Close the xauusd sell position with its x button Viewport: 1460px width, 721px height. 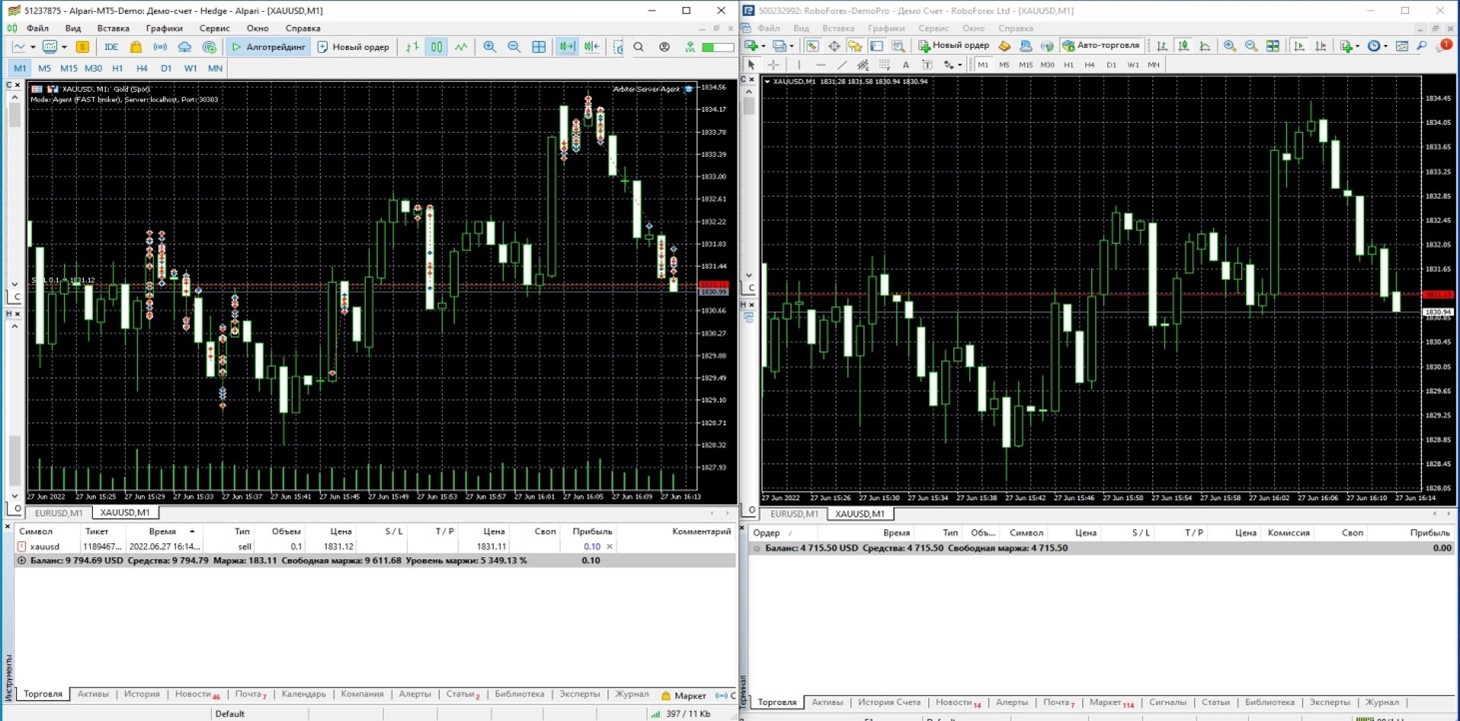pos(610,547)
